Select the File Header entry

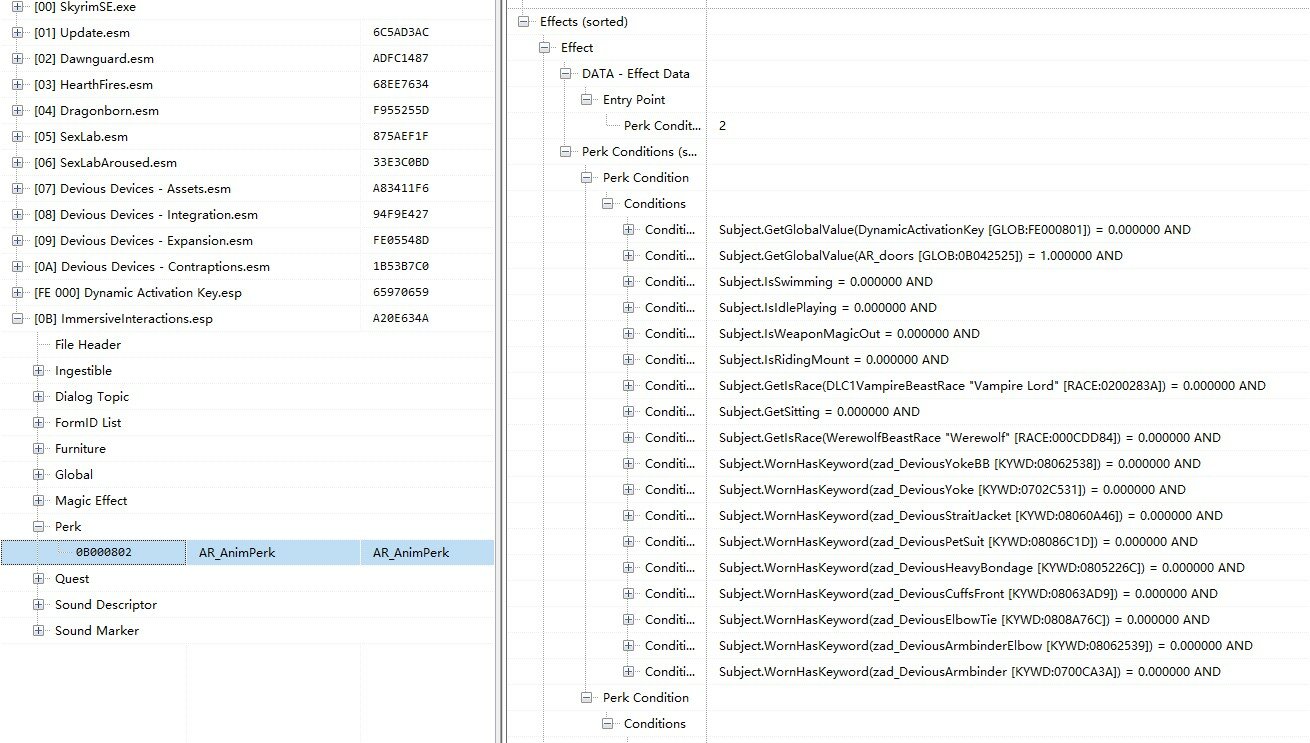pos(88,345)
